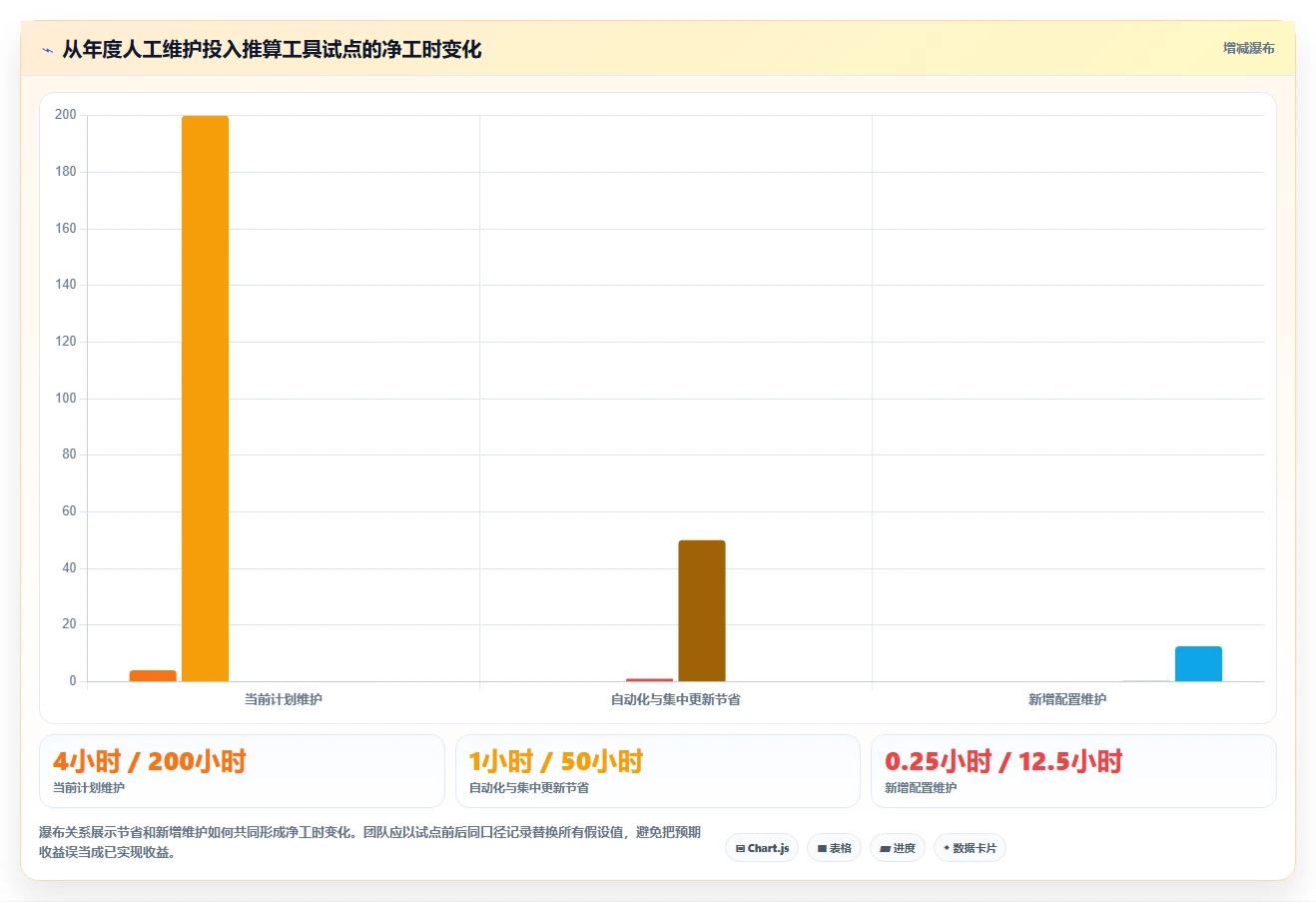Click the thin red 1-hour bar
Image resolution: width=1316 pixels, height=902 pixels.
[650, 680]
